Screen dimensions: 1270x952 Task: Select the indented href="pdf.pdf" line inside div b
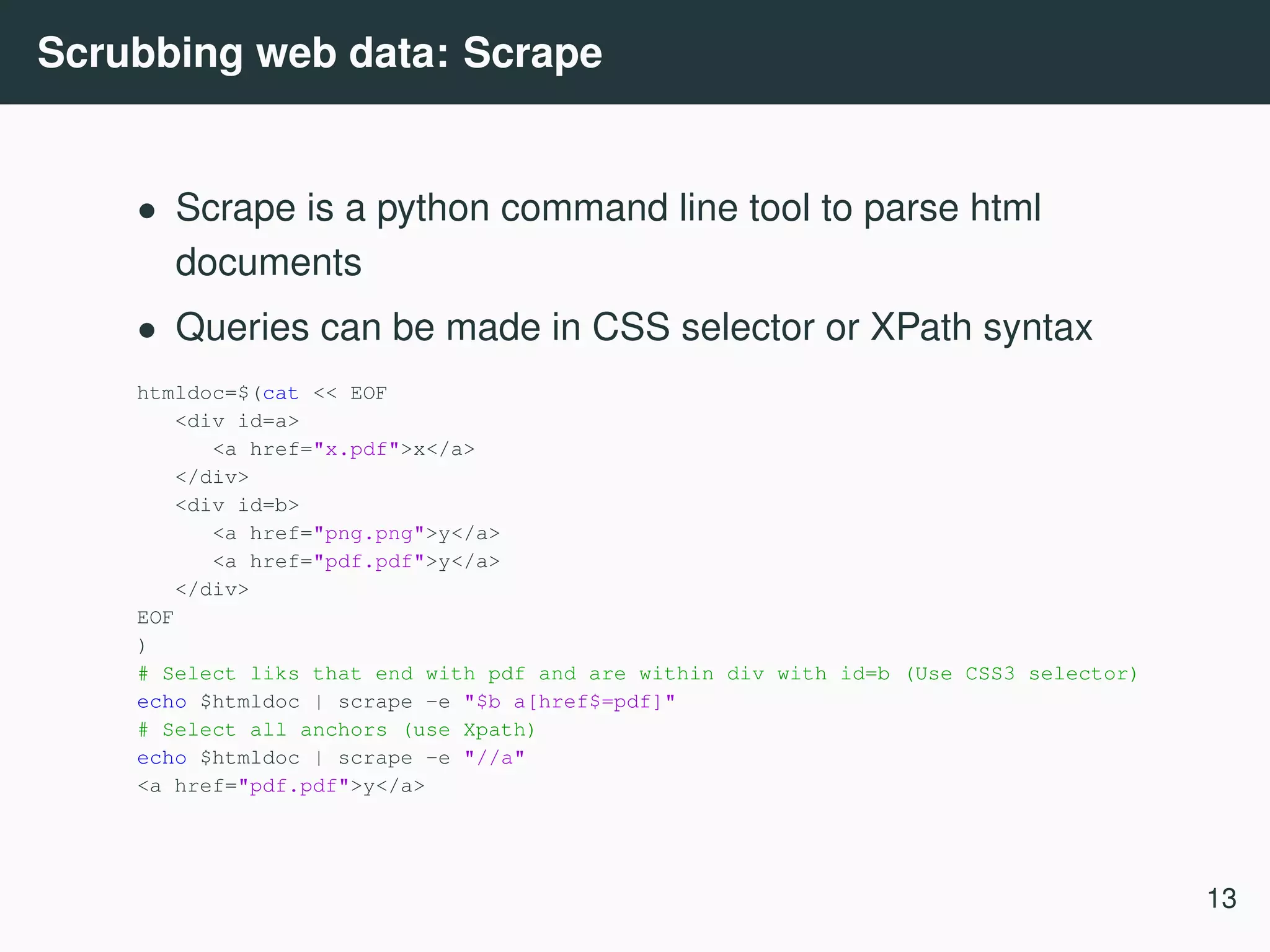(x=356, y=562)
